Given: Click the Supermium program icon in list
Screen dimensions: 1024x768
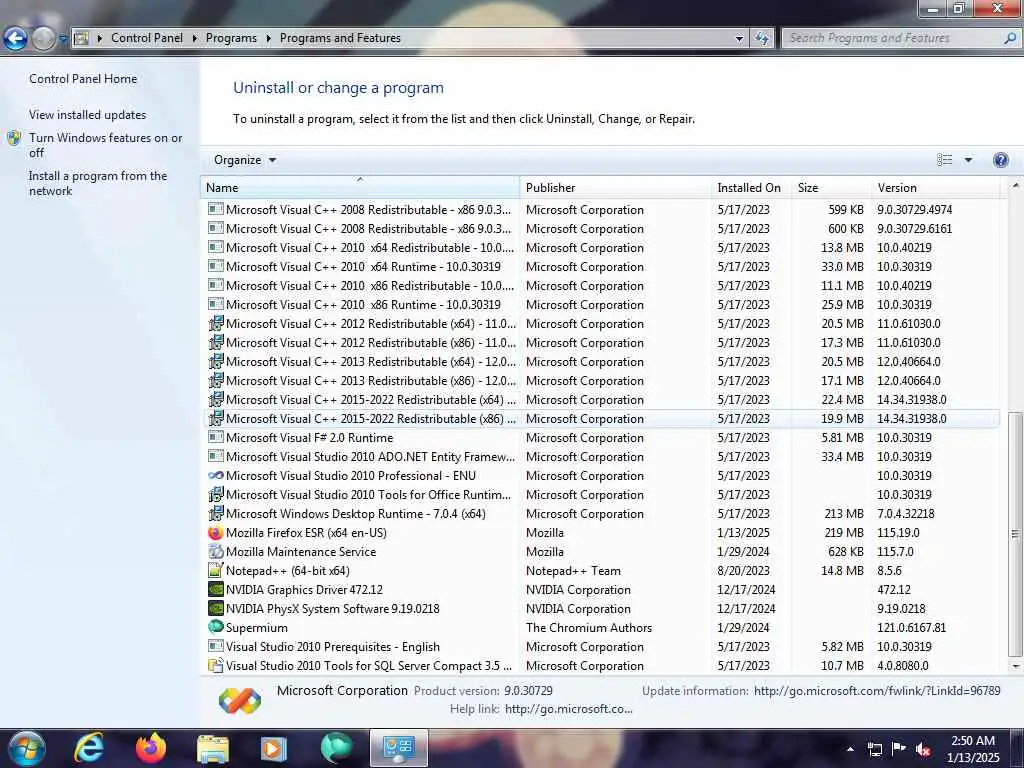Looking at the screenshot, I should point(216,627).
